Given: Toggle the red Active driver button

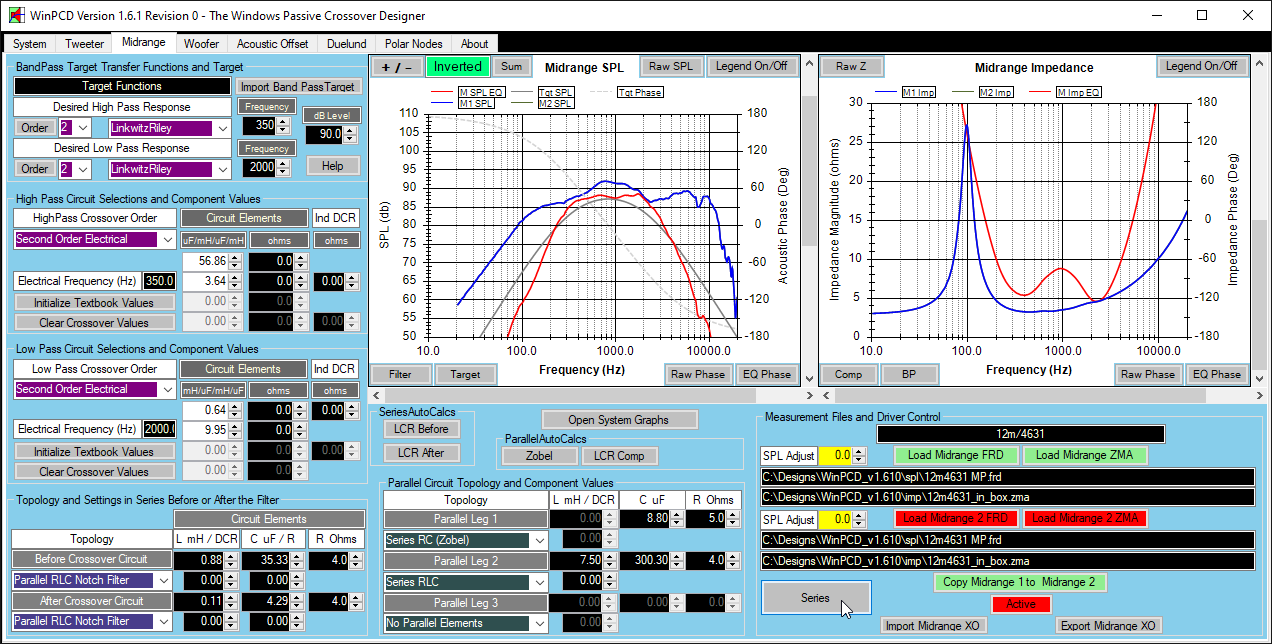Looking at the screenshot, I should pos(1020,604).
